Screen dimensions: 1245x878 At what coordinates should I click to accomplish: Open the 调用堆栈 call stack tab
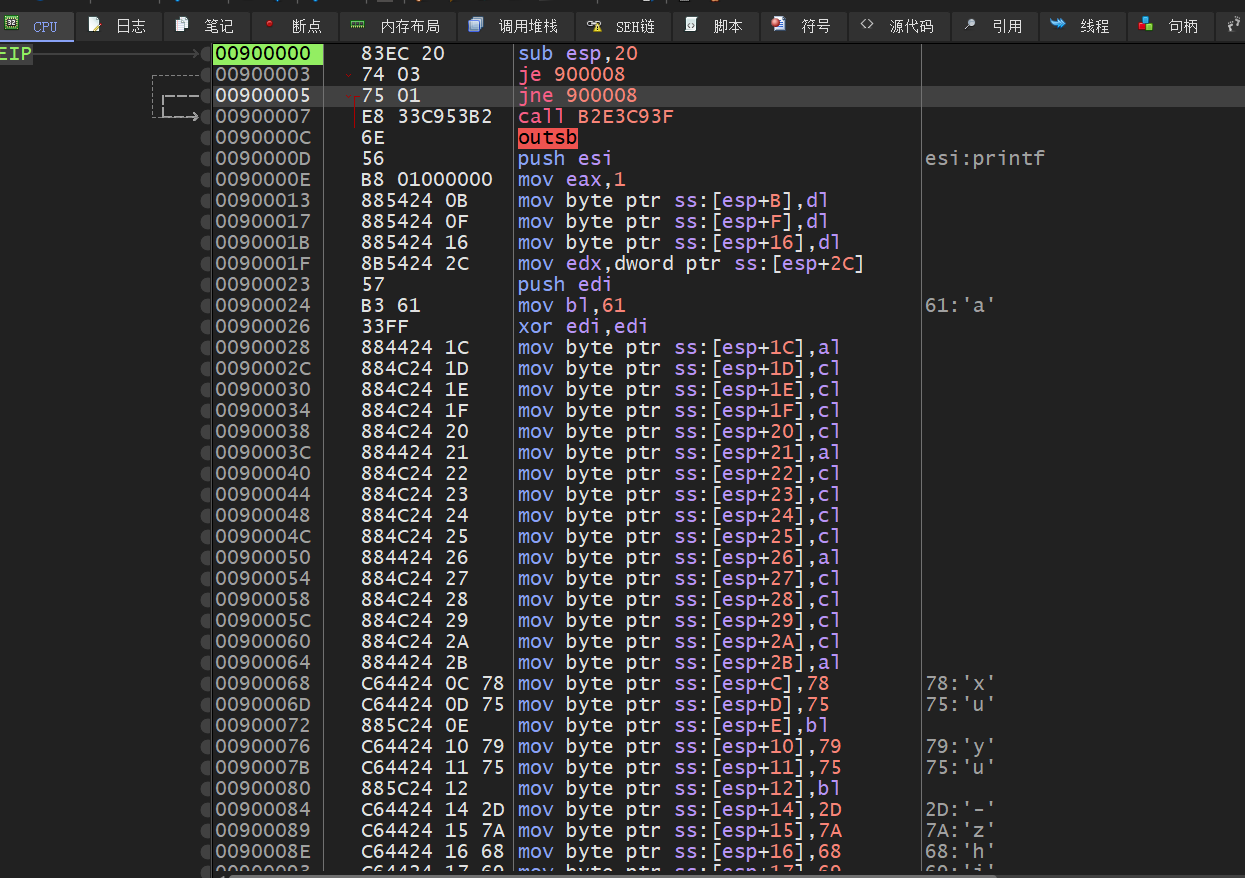coord(514,26)
